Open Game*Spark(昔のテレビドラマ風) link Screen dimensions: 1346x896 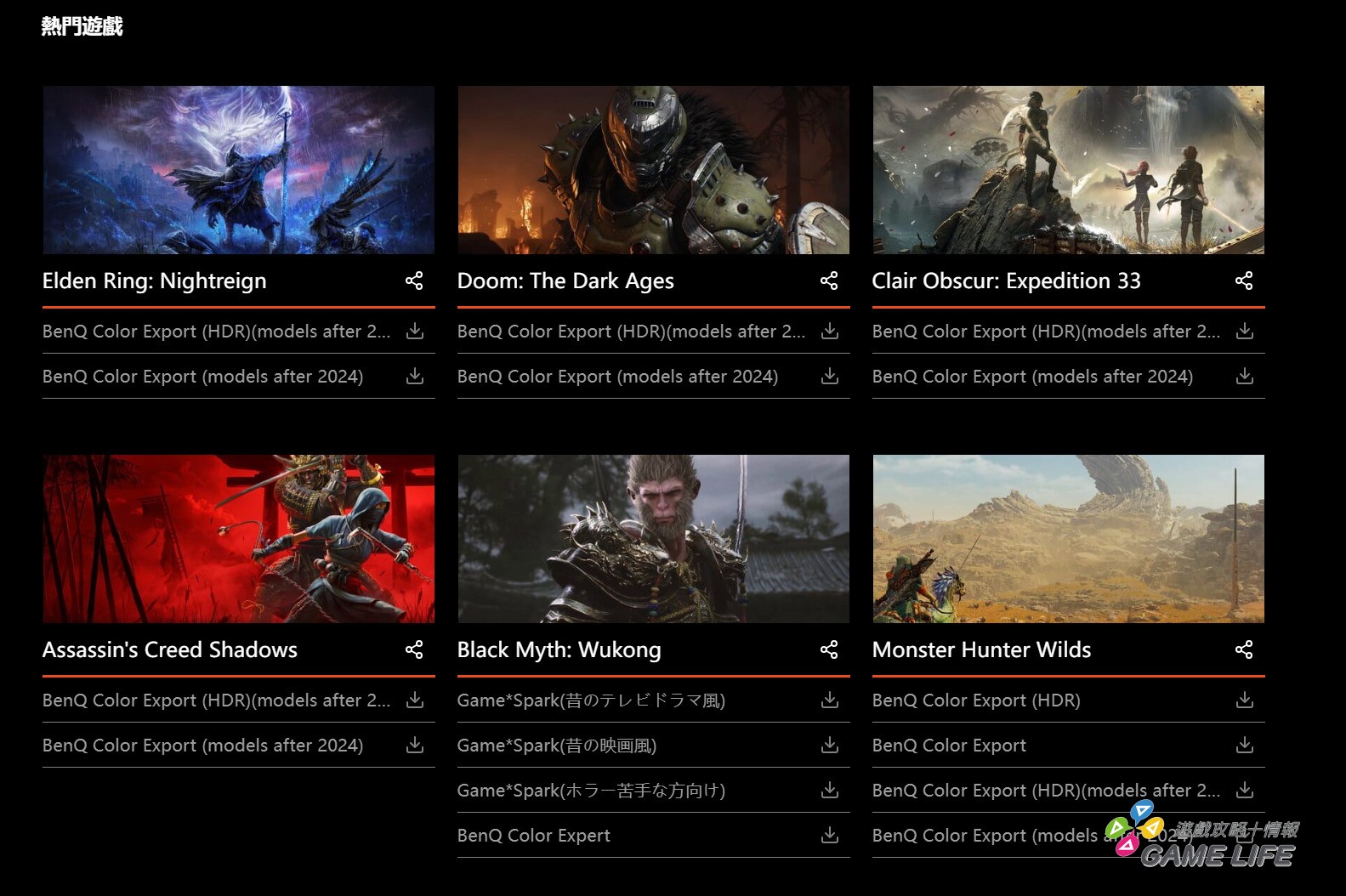591,700
